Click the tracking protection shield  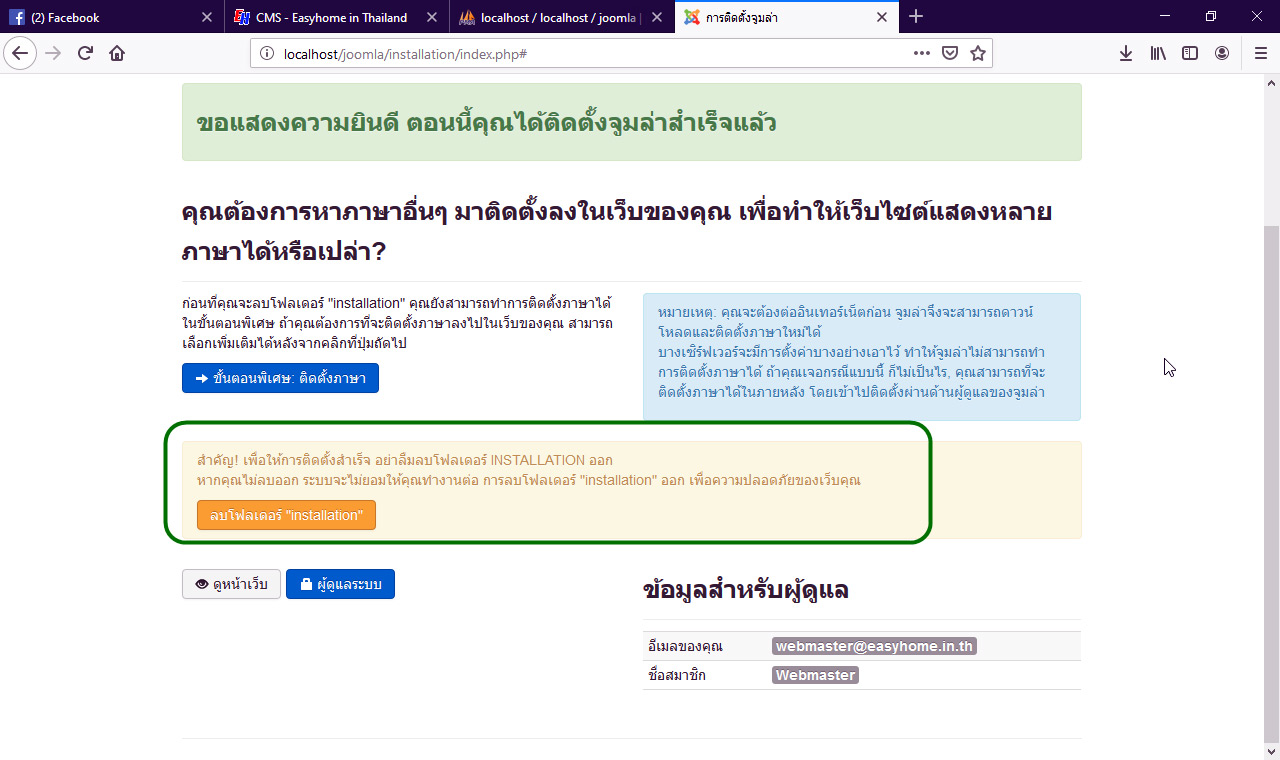(x=949, y=52)
